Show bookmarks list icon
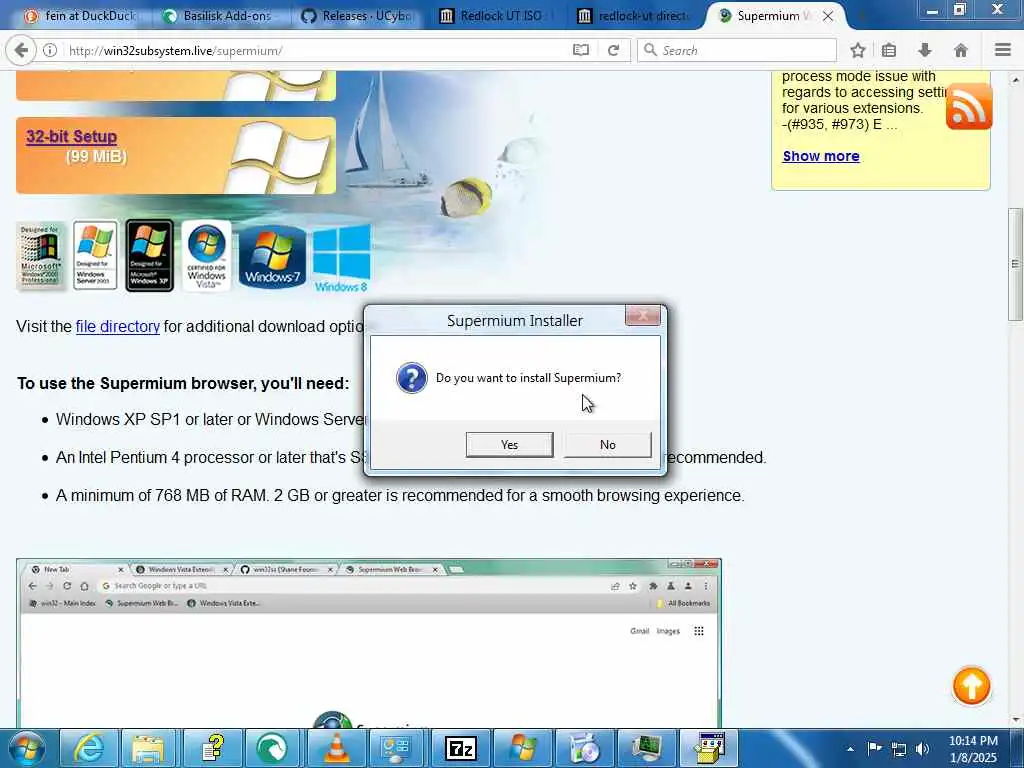Screen dimensions: 1024x768 point(889,50)
